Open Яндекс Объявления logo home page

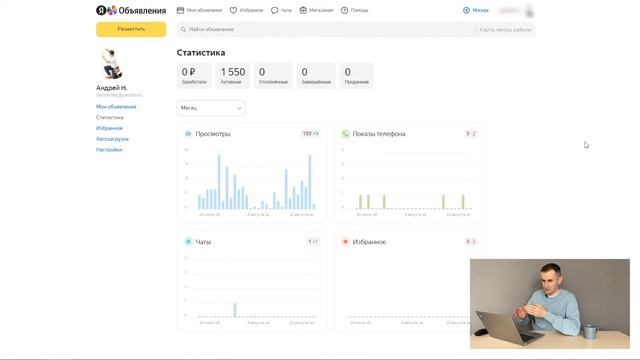click(131, 10)
